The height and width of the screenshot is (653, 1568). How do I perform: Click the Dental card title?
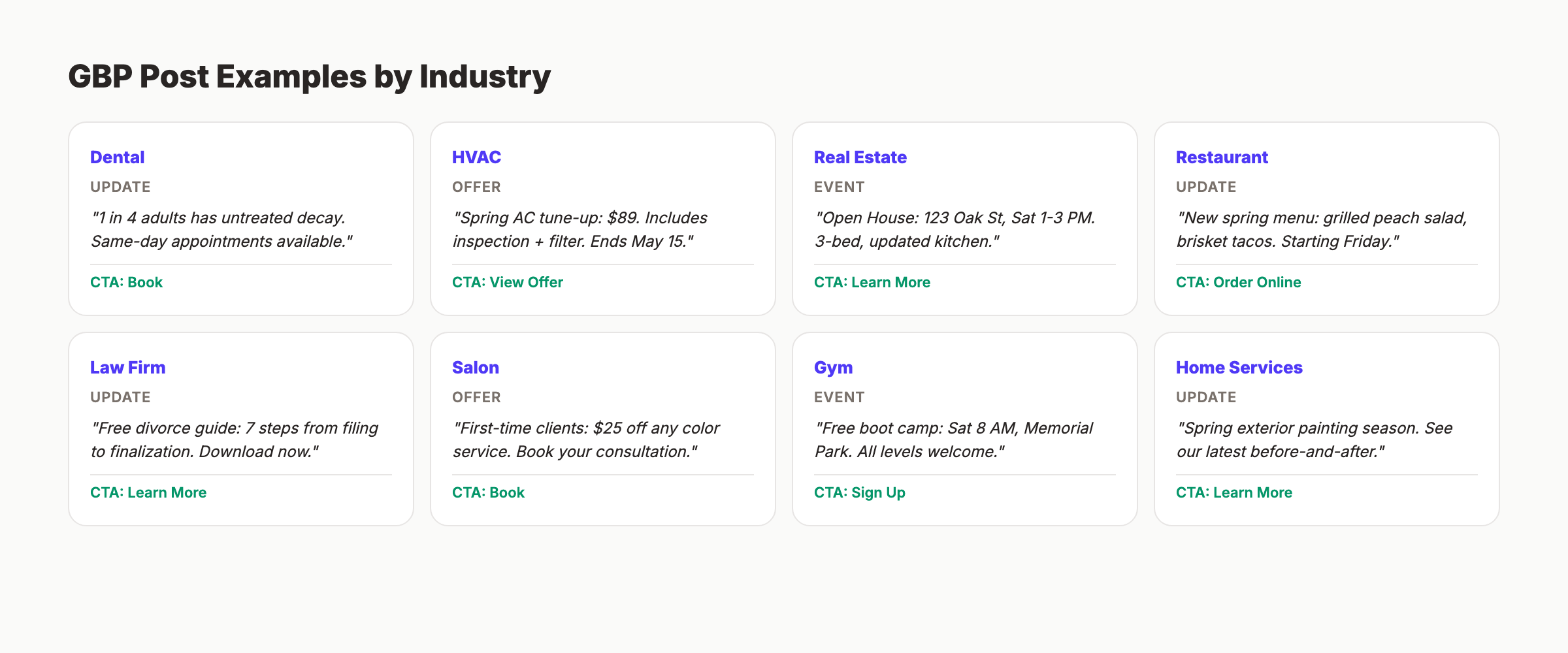pyautogui.click(x=117, y=157)
